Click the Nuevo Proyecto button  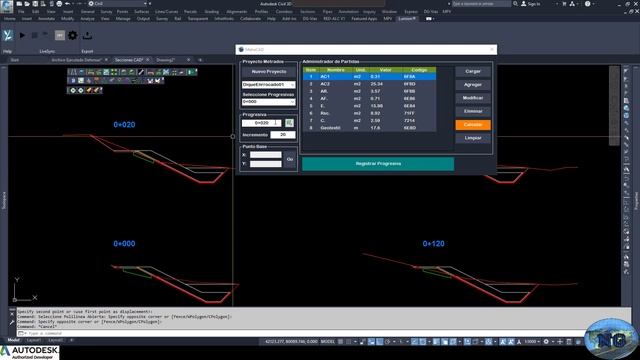(269, 71)
